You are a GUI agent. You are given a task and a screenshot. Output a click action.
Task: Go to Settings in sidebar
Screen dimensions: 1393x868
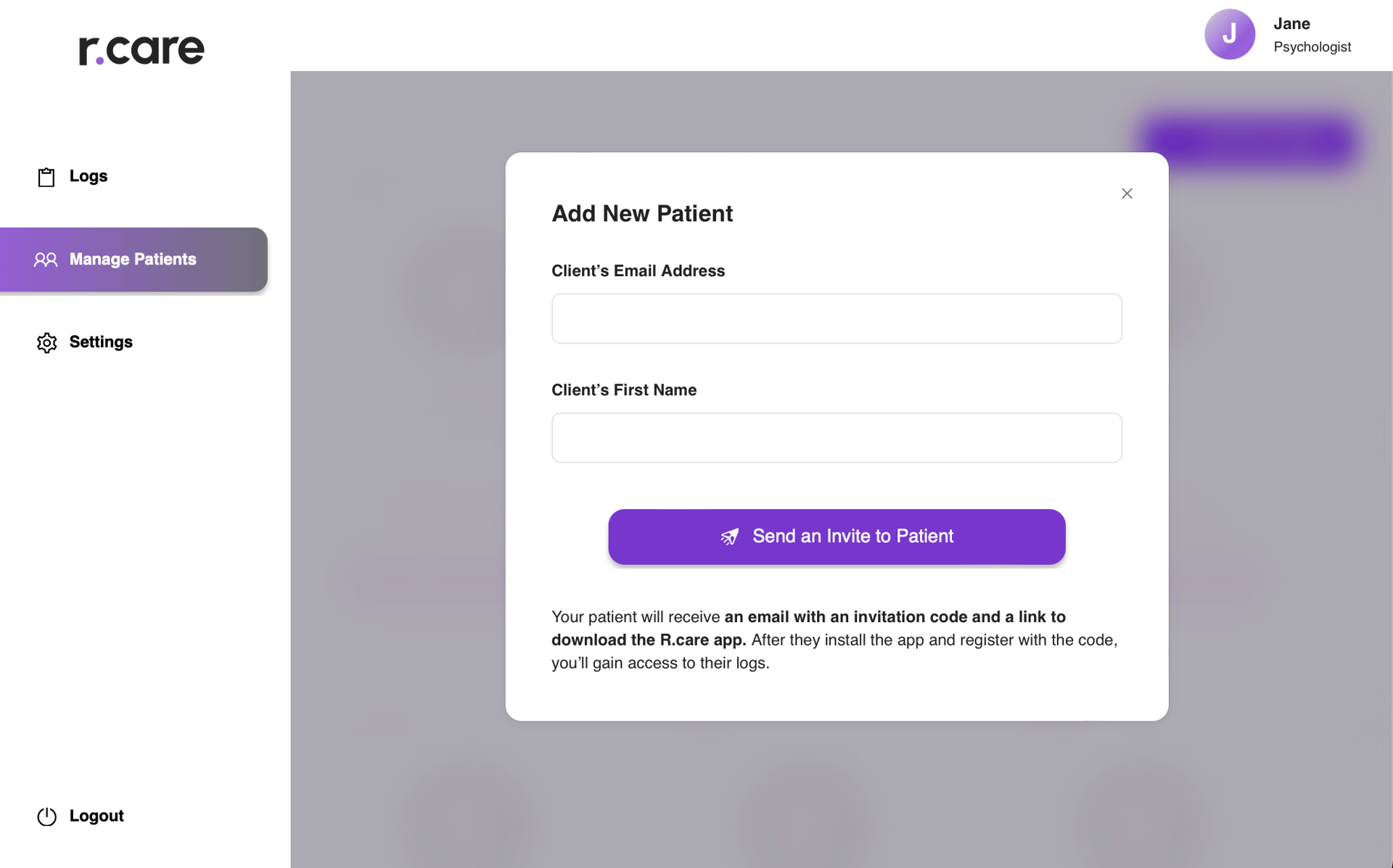click(x=101, y=342)
